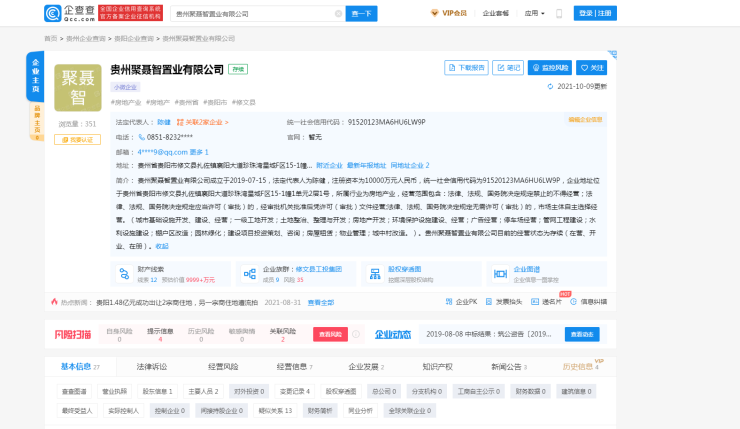Click the 笔记 note button

tap(509, 68)
